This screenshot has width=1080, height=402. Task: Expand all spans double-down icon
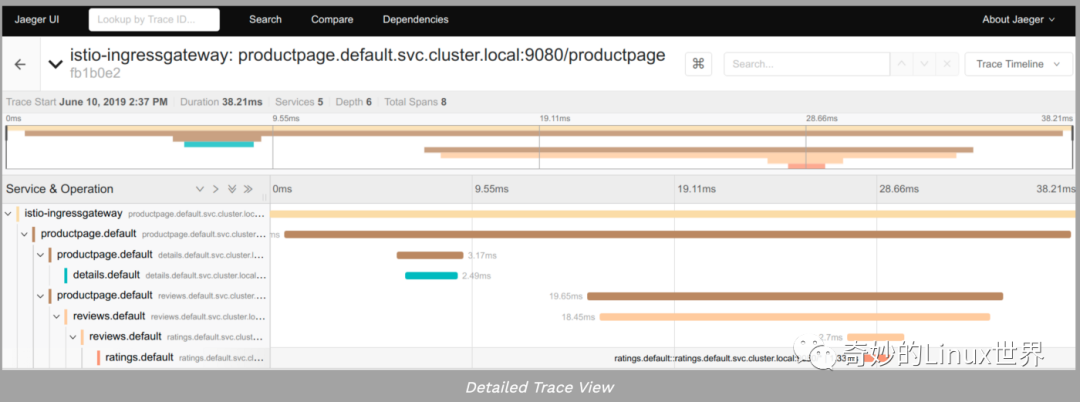pos(232,189)
